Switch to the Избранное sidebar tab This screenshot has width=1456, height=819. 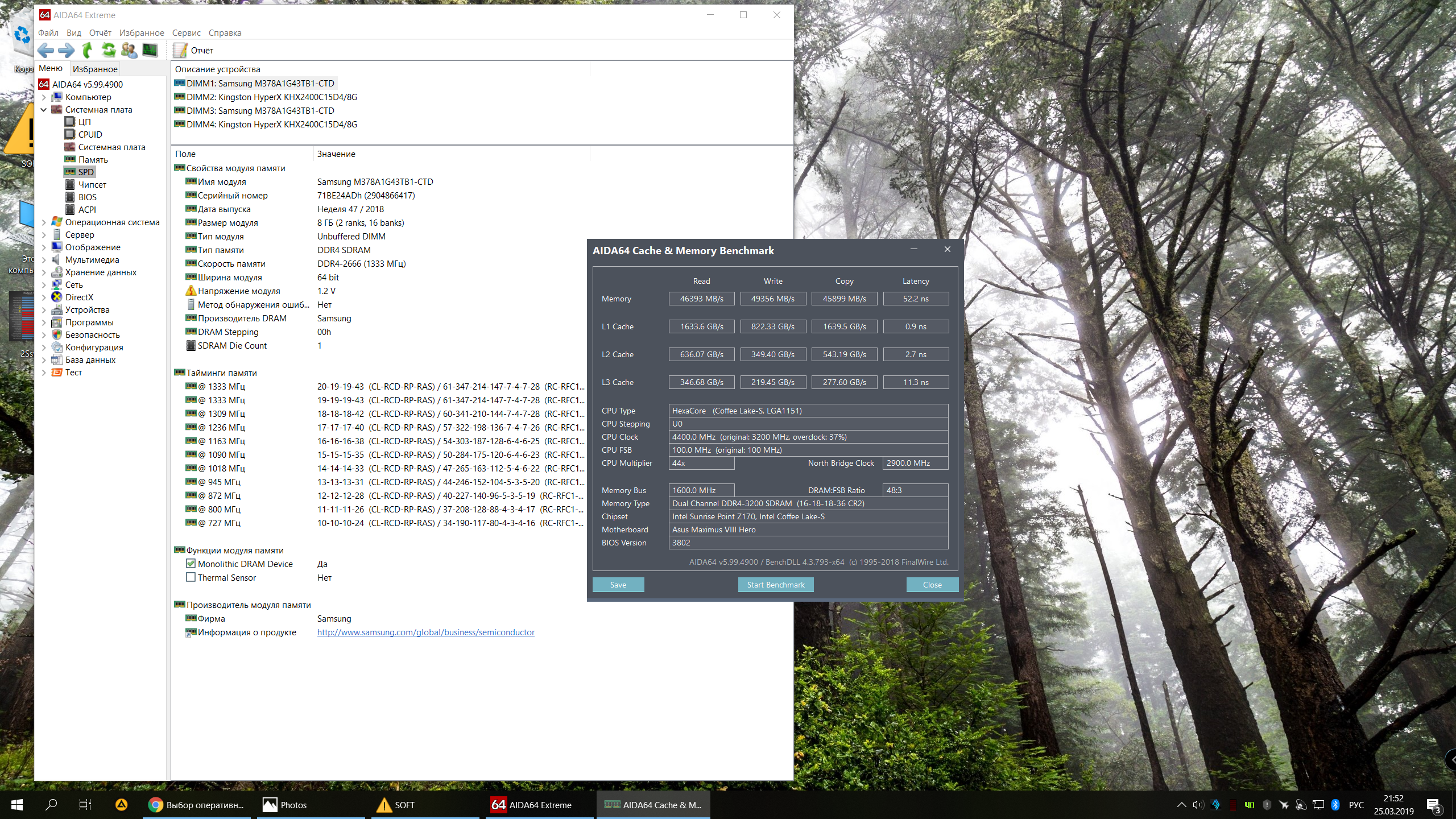[95, 69]
